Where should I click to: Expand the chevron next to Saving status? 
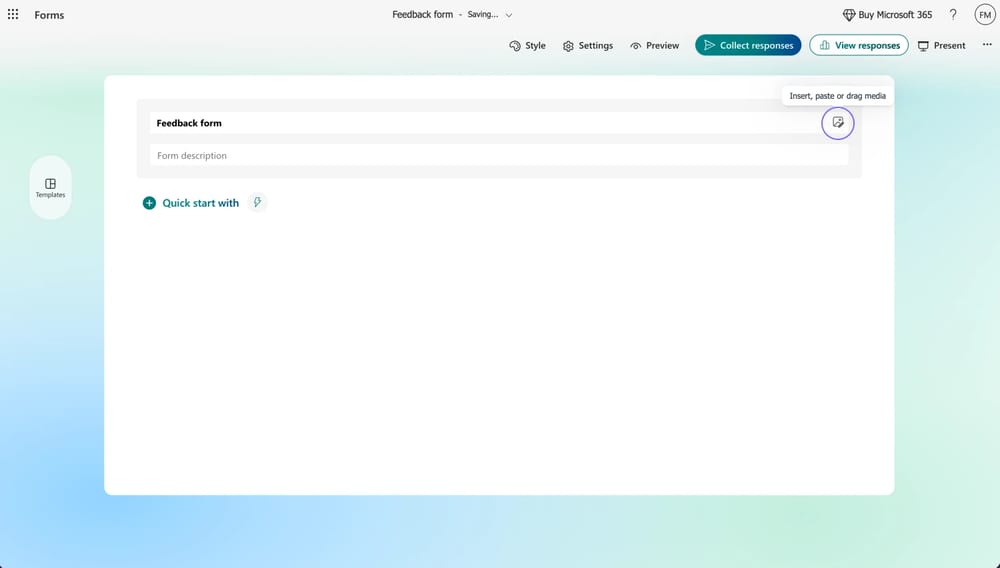[509, 16]
